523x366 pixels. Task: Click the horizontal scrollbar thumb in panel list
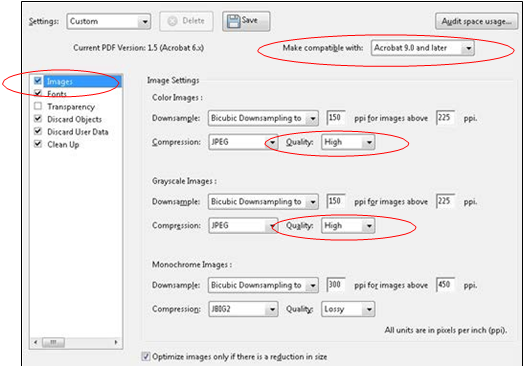click(53, 342)
